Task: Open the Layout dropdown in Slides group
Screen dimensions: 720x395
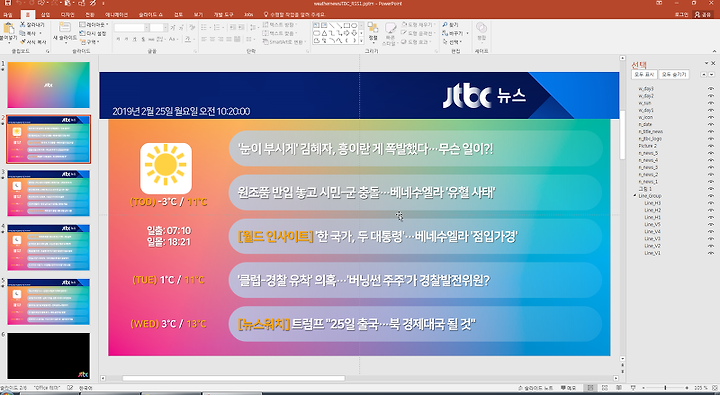Action: tap(94, 24)
